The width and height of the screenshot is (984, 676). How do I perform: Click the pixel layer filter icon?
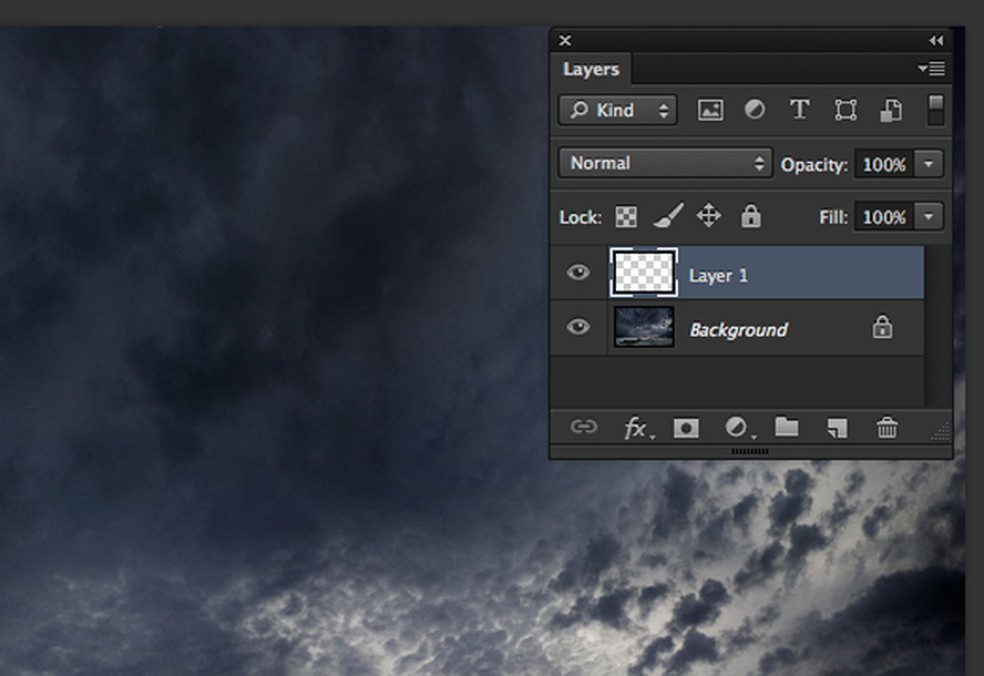[x=710, y=110]
